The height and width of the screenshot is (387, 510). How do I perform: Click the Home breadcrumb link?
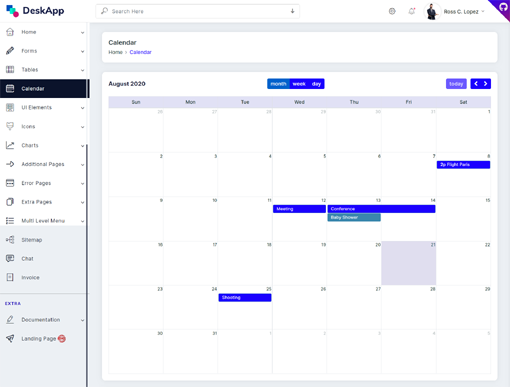pos(115,52)
